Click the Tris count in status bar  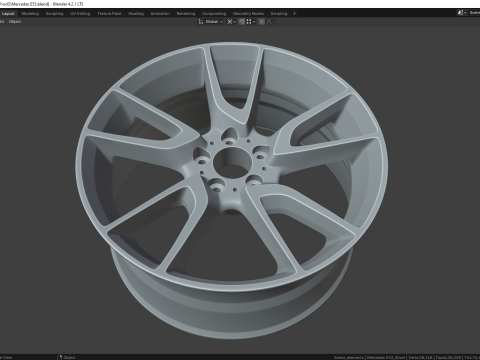click(x=473, y=357)
